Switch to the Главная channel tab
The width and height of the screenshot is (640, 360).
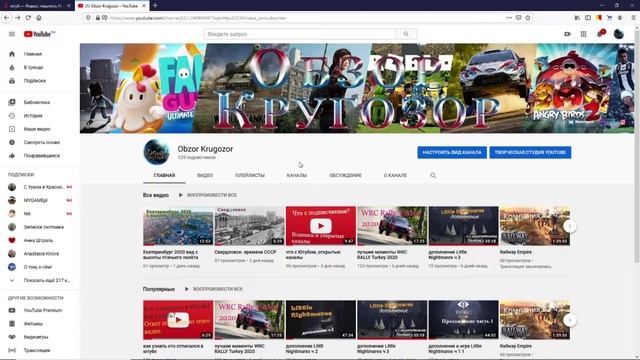pyautogui.click(x=164, y=175)
